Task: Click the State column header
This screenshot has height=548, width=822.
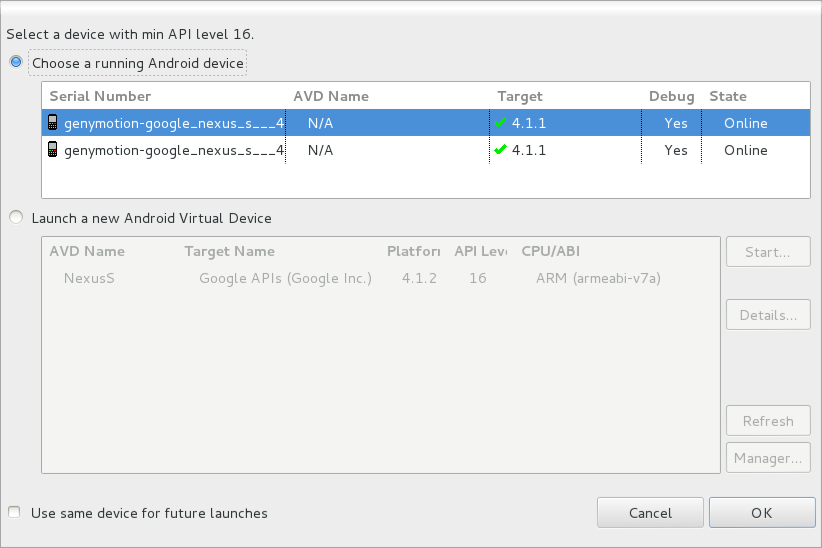Action: [x=728, y=96]
